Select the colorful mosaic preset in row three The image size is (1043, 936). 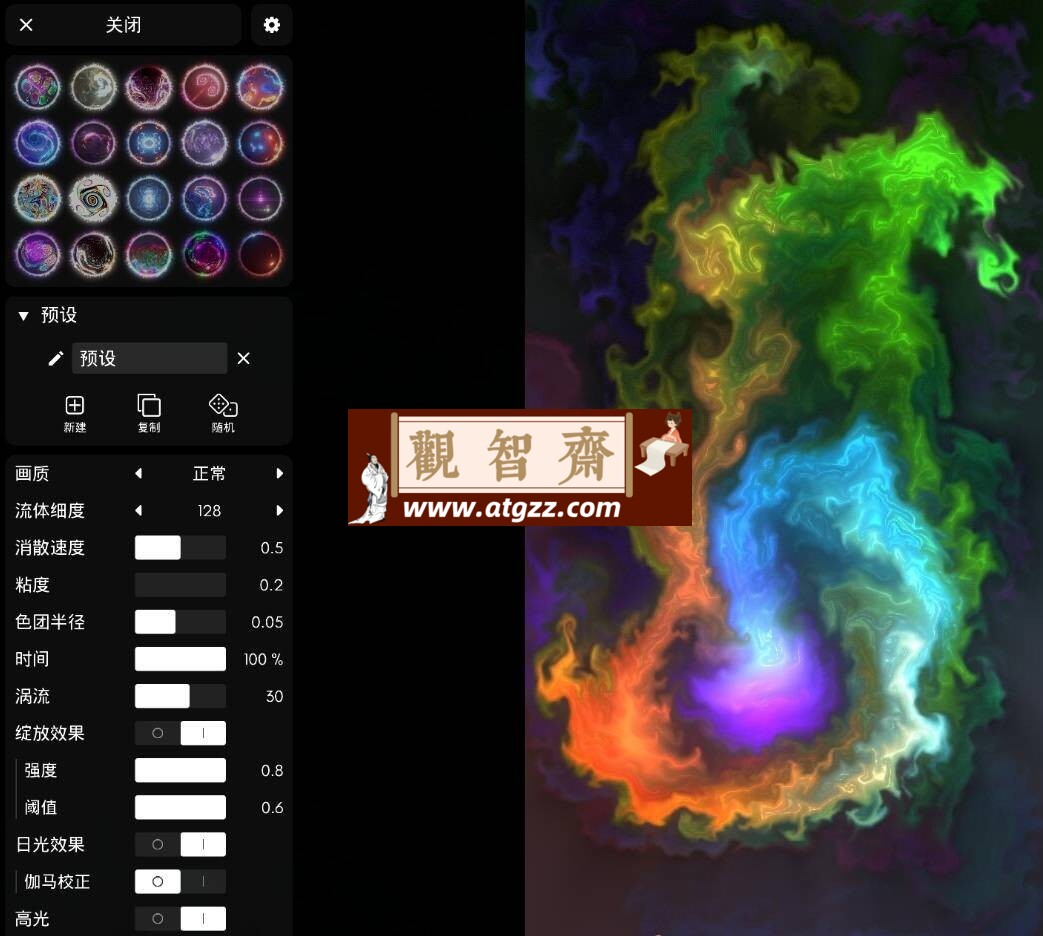coord(38,198)
